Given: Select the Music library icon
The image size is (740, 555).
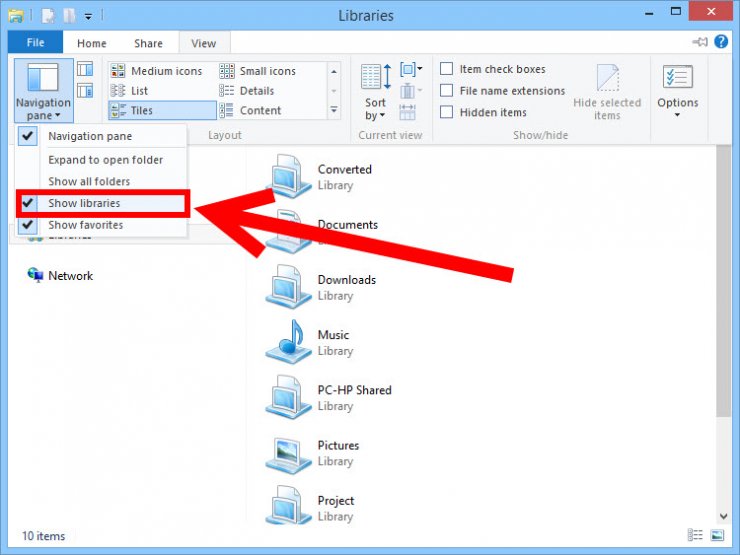Looking at the screenshot, I should click(x=288, y=342).
